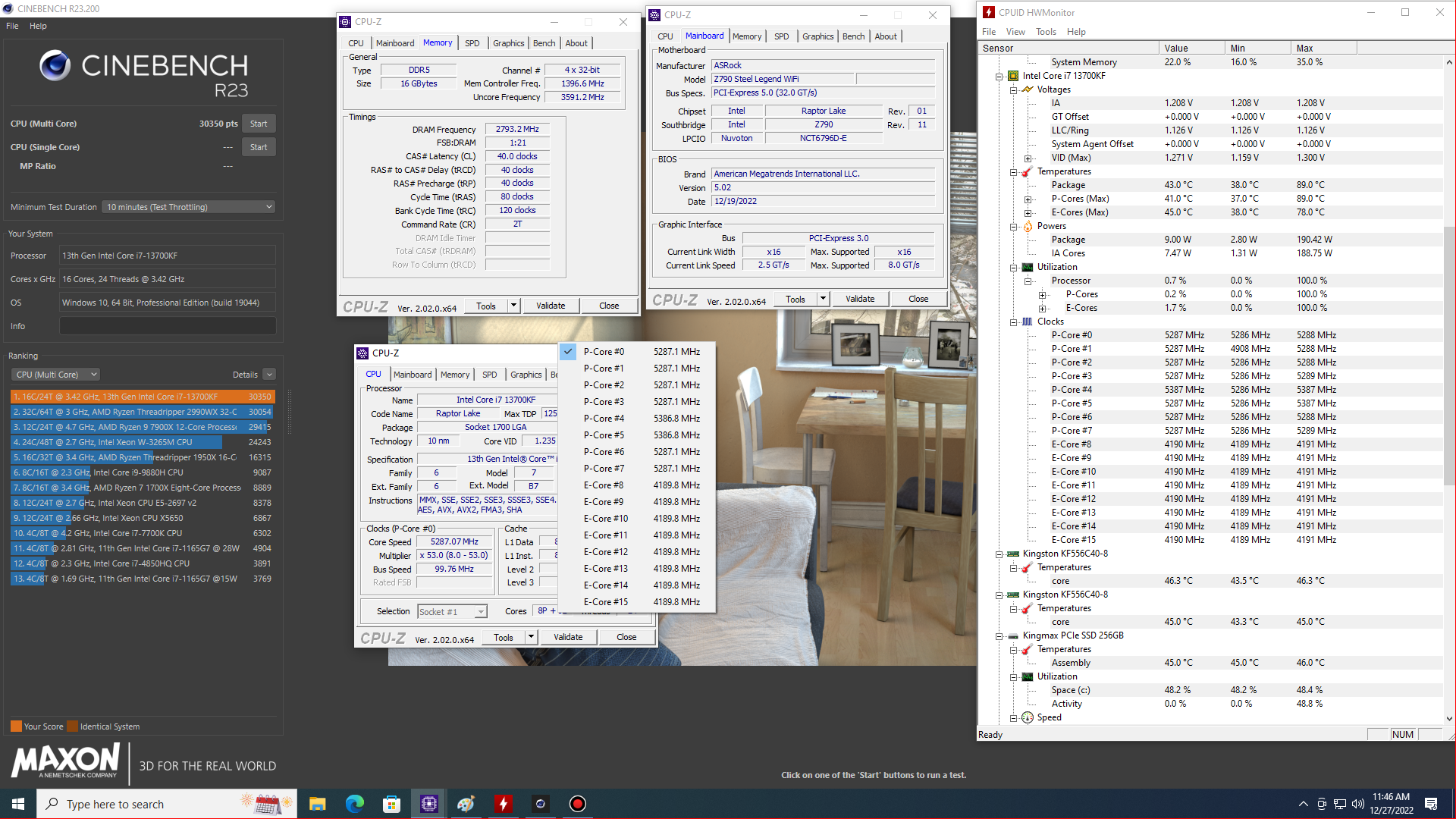Viewport: 1456px width, 819px height.
Task: Click the Paint taskbar icon
Action: click(x=466, y=804)
